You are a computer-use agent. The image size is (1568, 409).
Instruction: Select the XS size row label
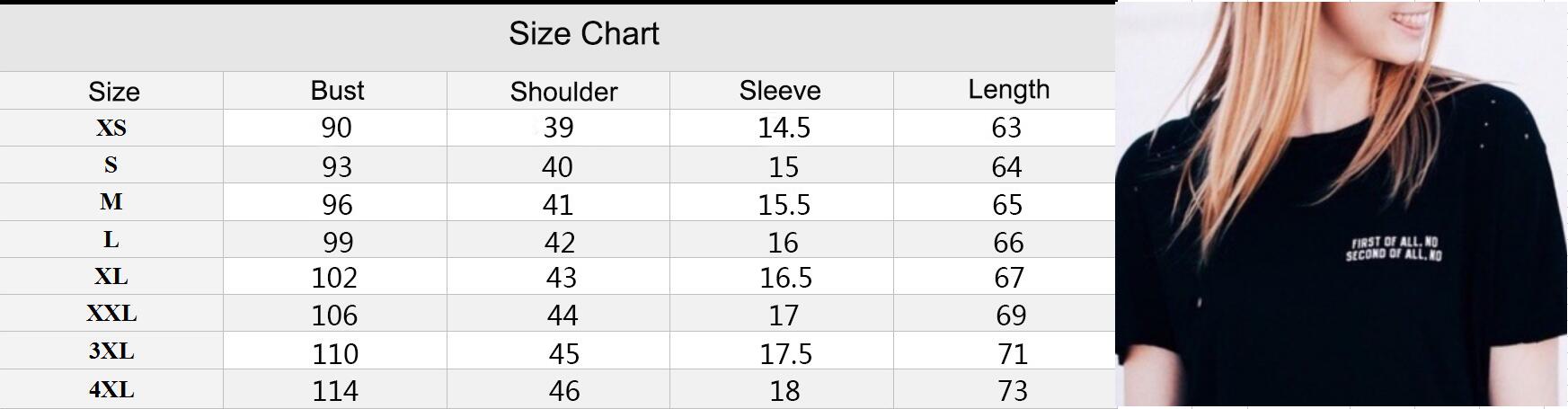[111, 129]
